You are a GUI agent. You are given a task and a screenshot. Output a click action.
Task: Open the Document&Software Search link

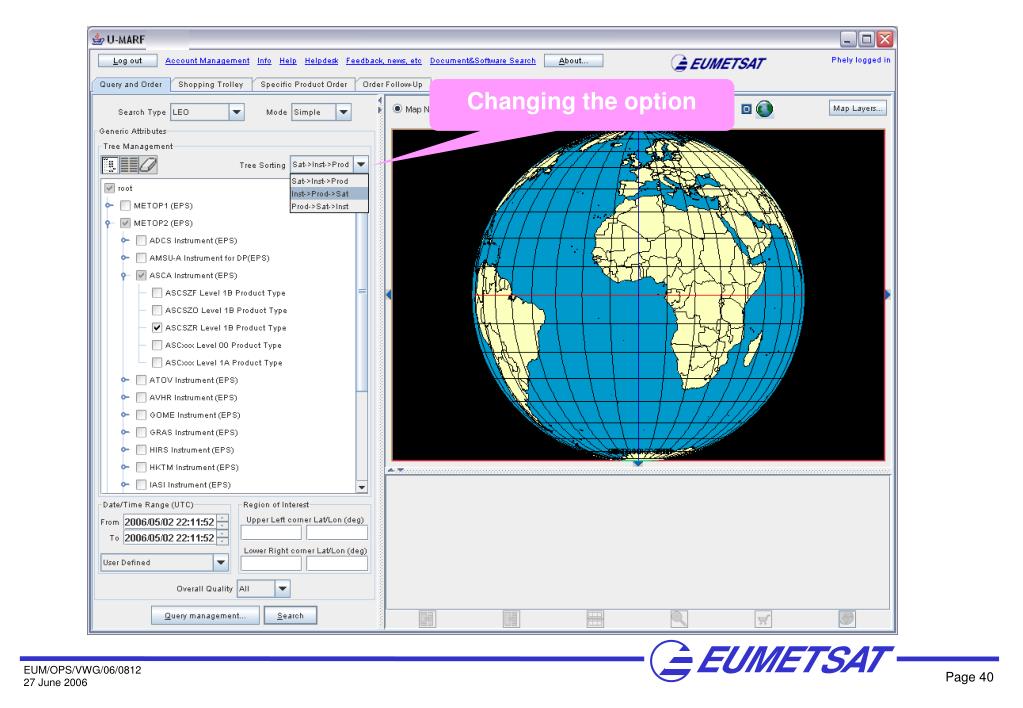[x=483, y=61]
